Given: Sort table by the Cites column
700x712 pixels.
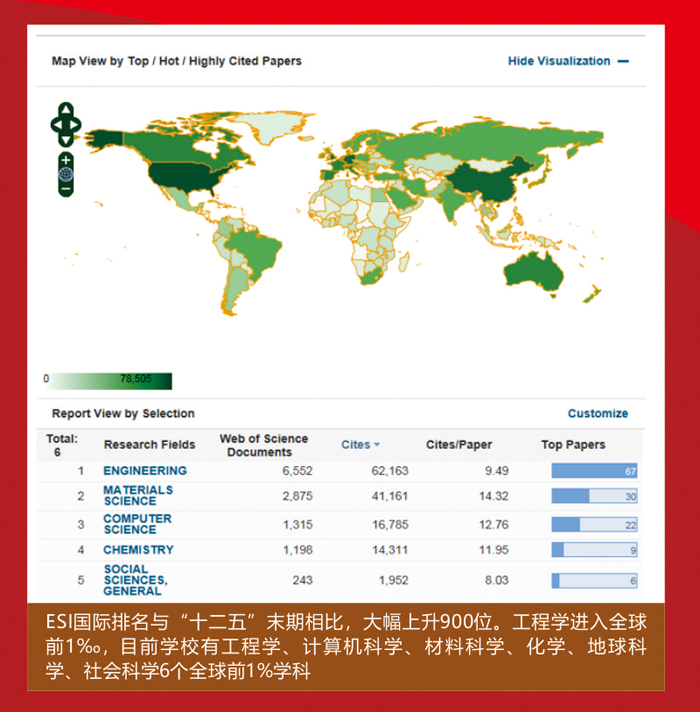Looking at the screenshot, I should pyautogui.click(x=360, y=445).
